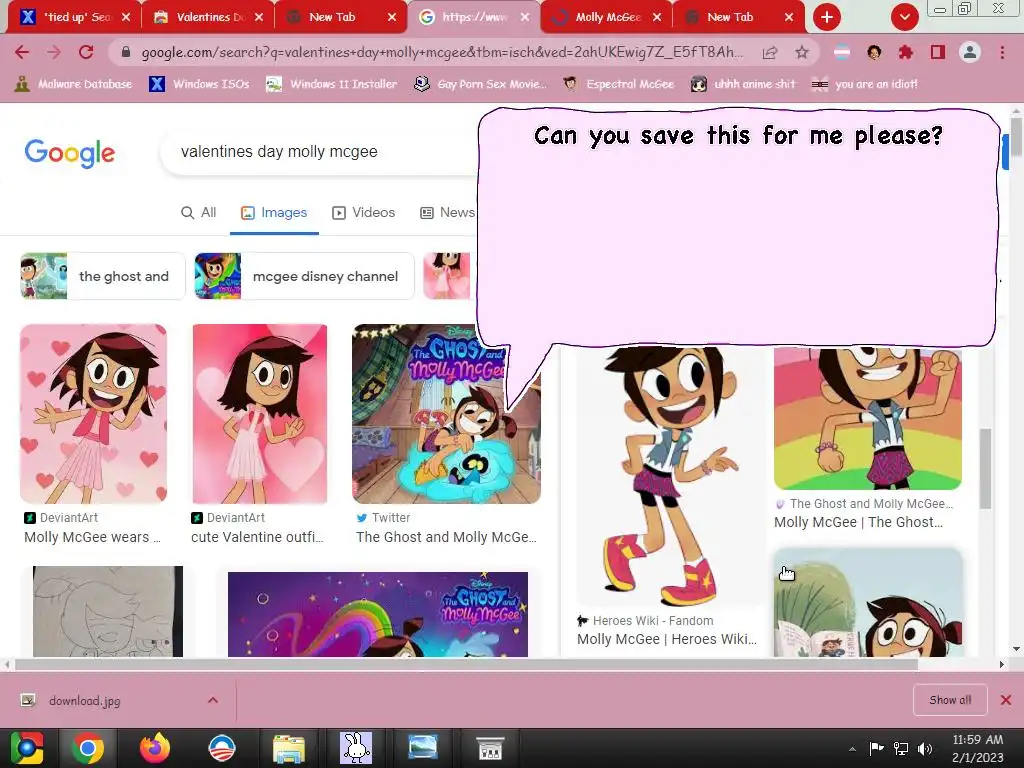Screen dimensions: 1024x768
Task: Open you are an idiot bookmark
Action: [864, 84]
